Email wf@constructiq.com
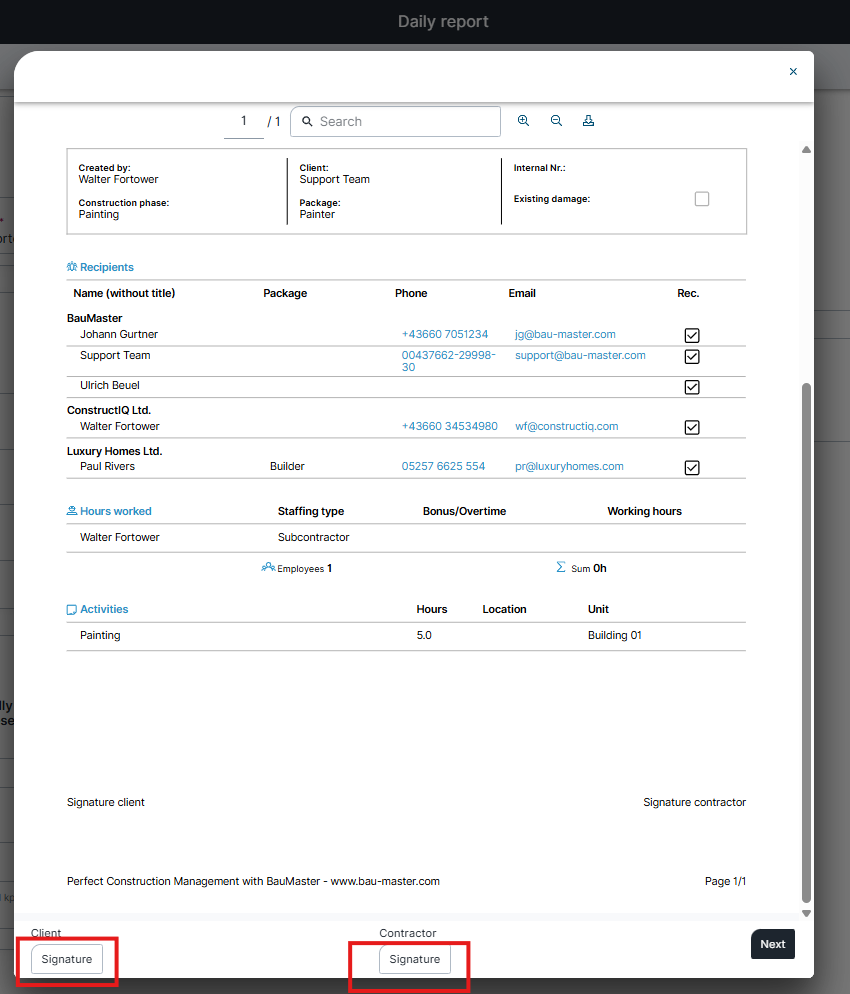 click(x=566, y=426)
